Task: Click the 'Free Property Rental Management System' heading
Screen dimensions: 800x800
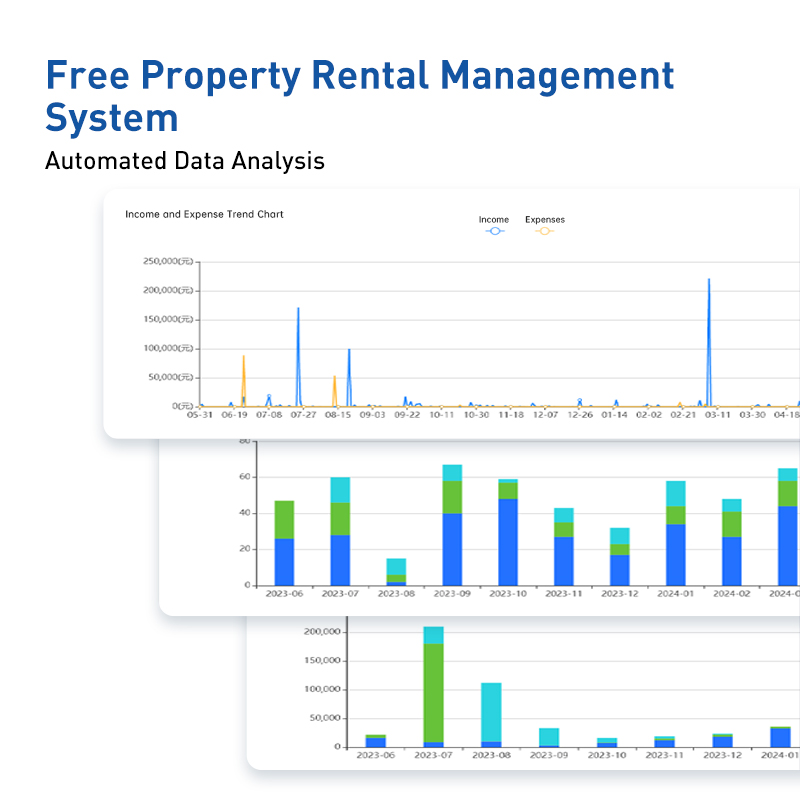Action: [360, 96]
